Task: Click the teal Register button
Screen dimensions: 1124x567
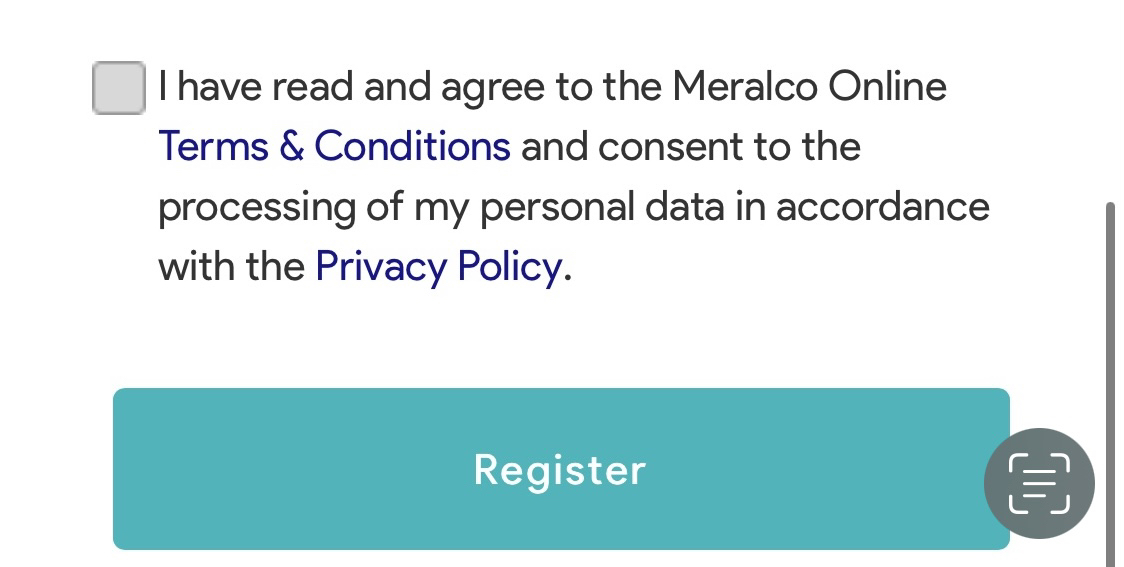Action: point(561,469)
